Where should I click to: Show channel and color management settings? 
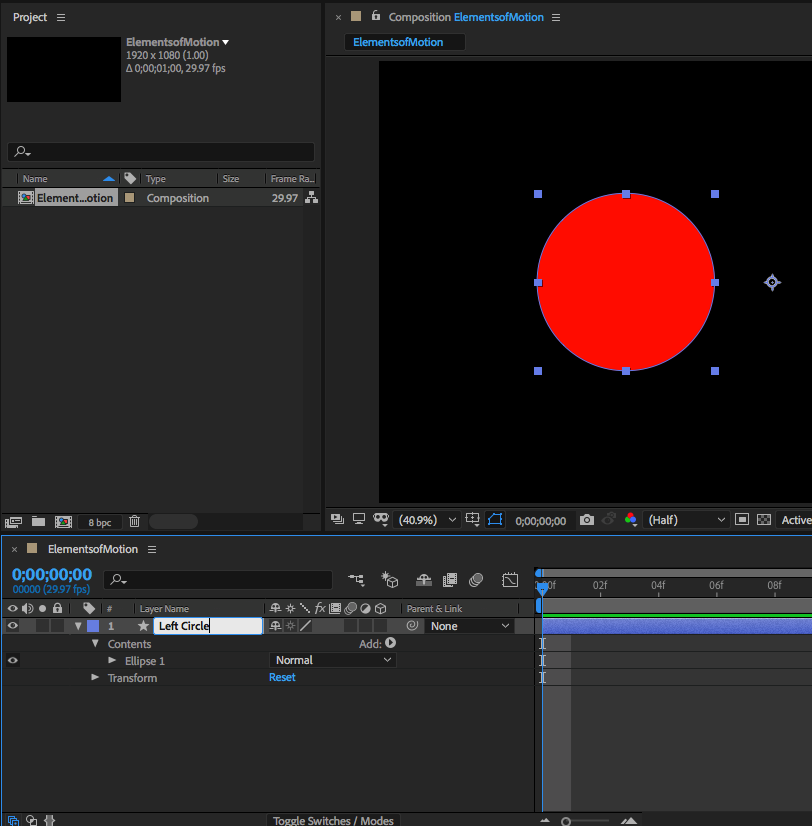pos(630,520)
